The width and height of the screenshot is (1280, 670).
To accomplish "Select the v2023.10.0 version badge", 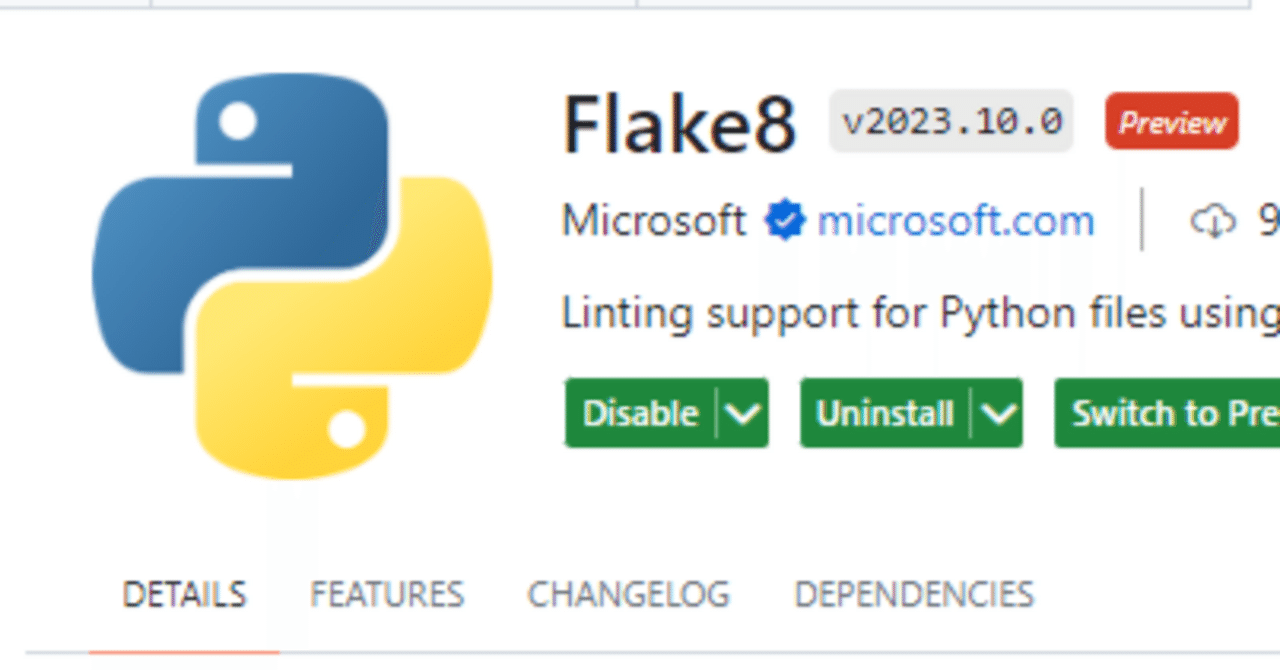I will tap(950, 121).
